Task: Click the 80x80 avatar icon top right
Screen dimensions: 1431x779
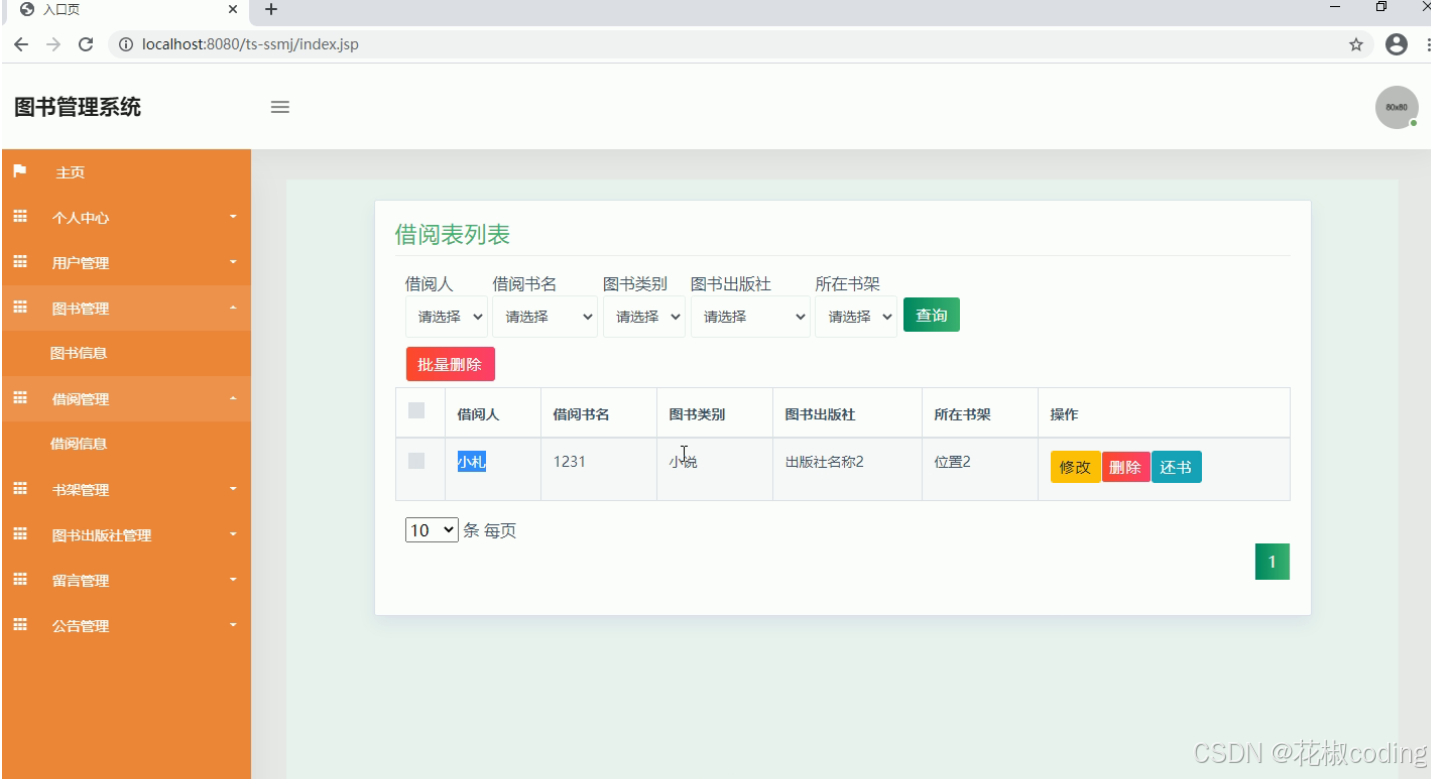Action: pyautogui.click(x=1396, y=106)
